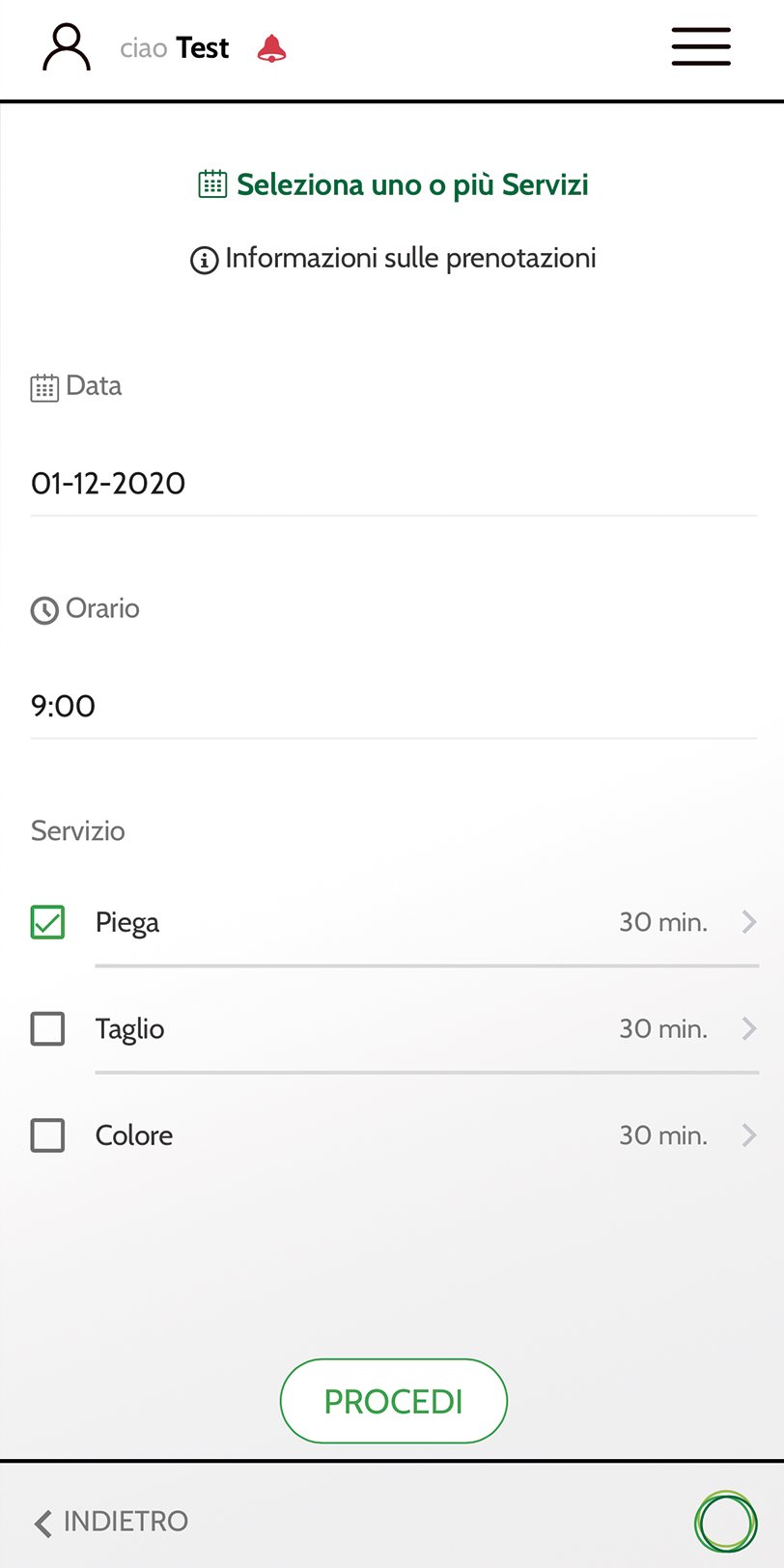Tap the red notification bell
Image resolution: width=784 pixels, height=1568 pixels.
[x=271, y=48]
